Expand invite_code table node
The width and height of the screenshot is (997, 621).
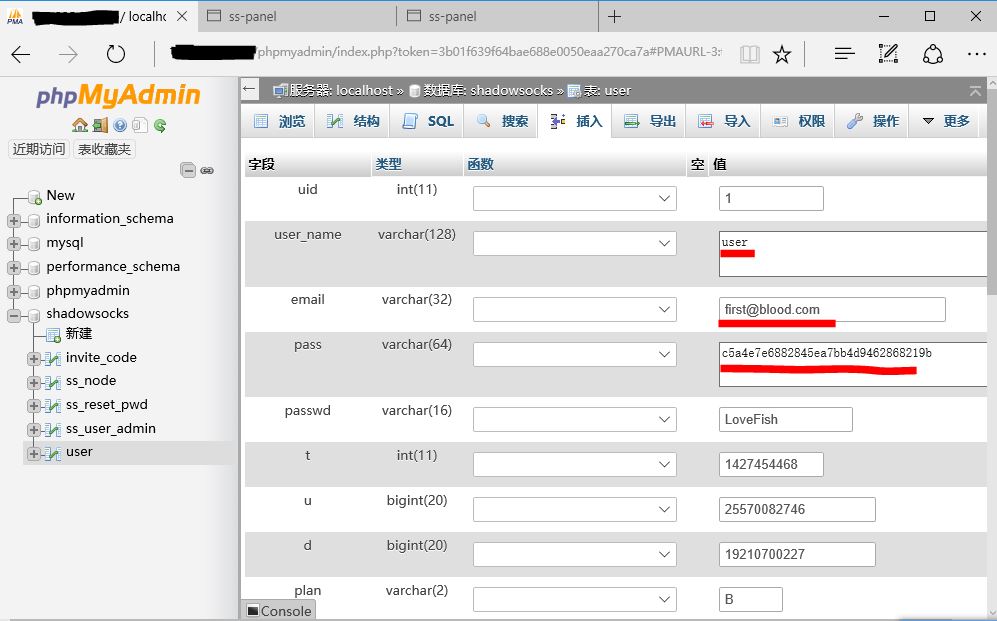[34, 358]
